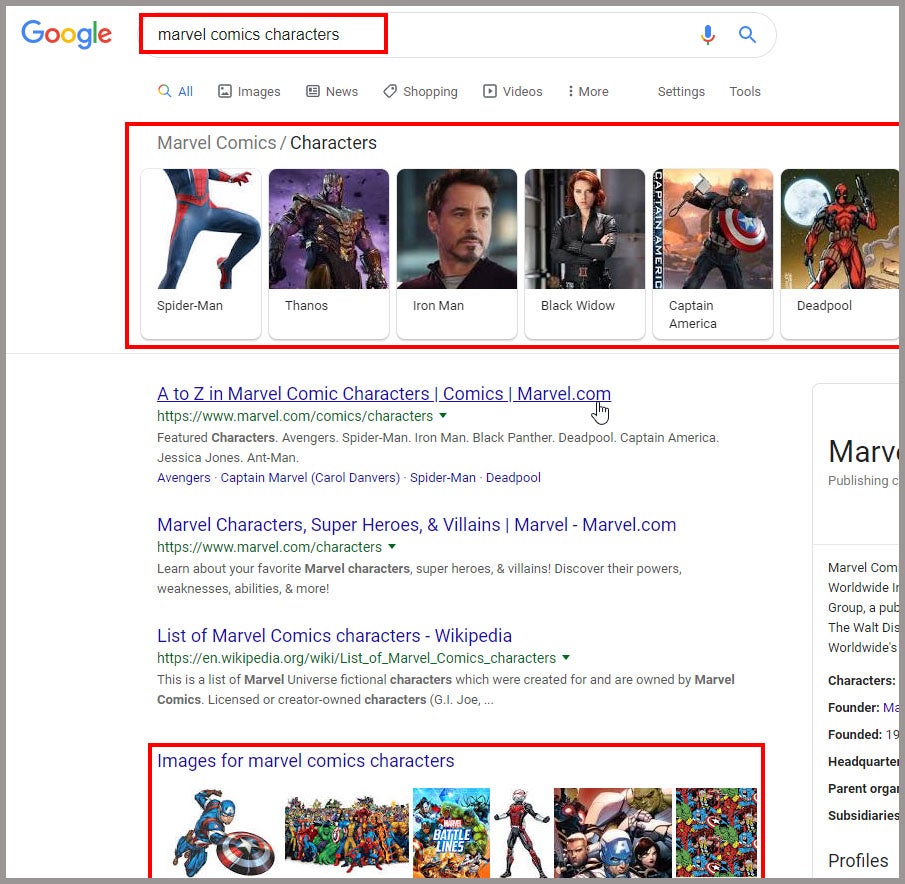Open Marvel Characters, Super Heroes, & Villains result

(417, 525)
